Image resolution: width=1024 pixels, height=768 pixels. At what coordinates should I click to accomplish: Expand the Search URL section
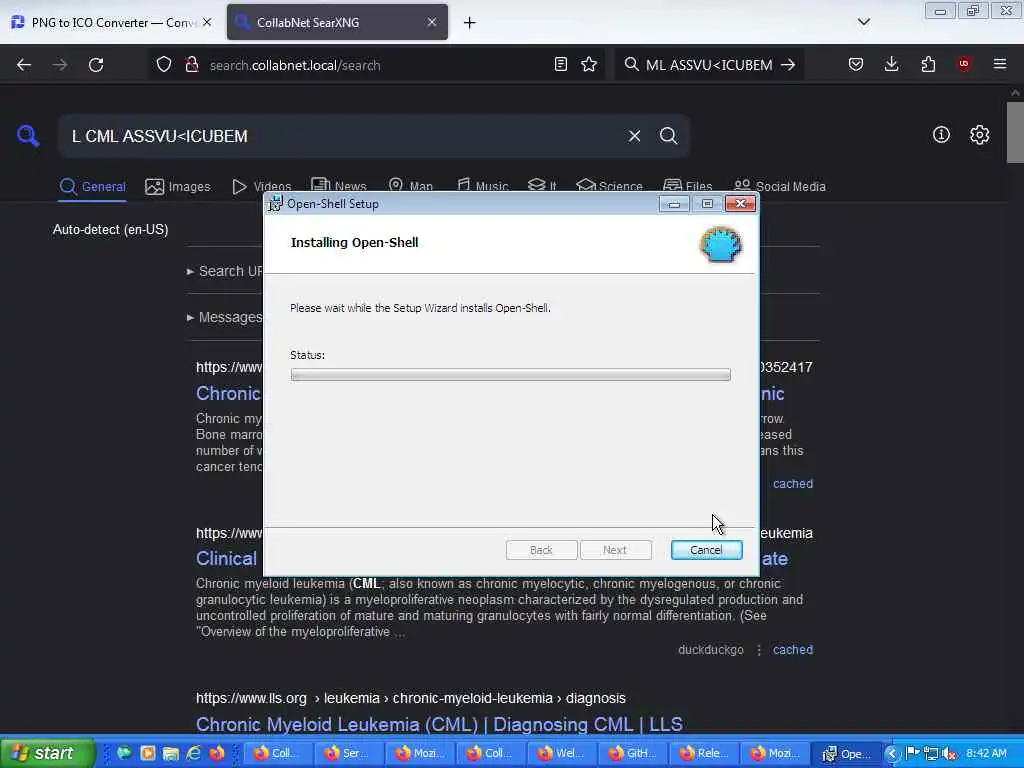[224, 271]
